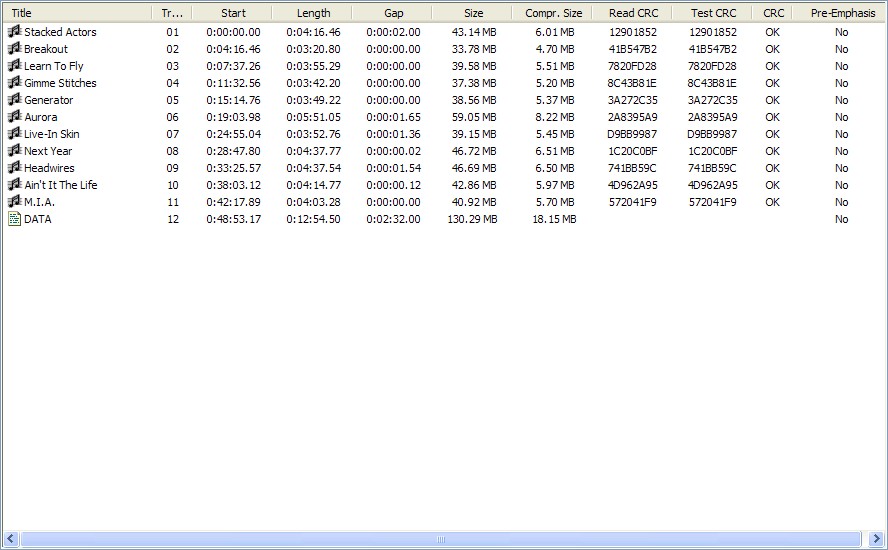Select the music icon next to Generator
The height and width of the screenshot is (550, 888).
(x=15, y=100)
